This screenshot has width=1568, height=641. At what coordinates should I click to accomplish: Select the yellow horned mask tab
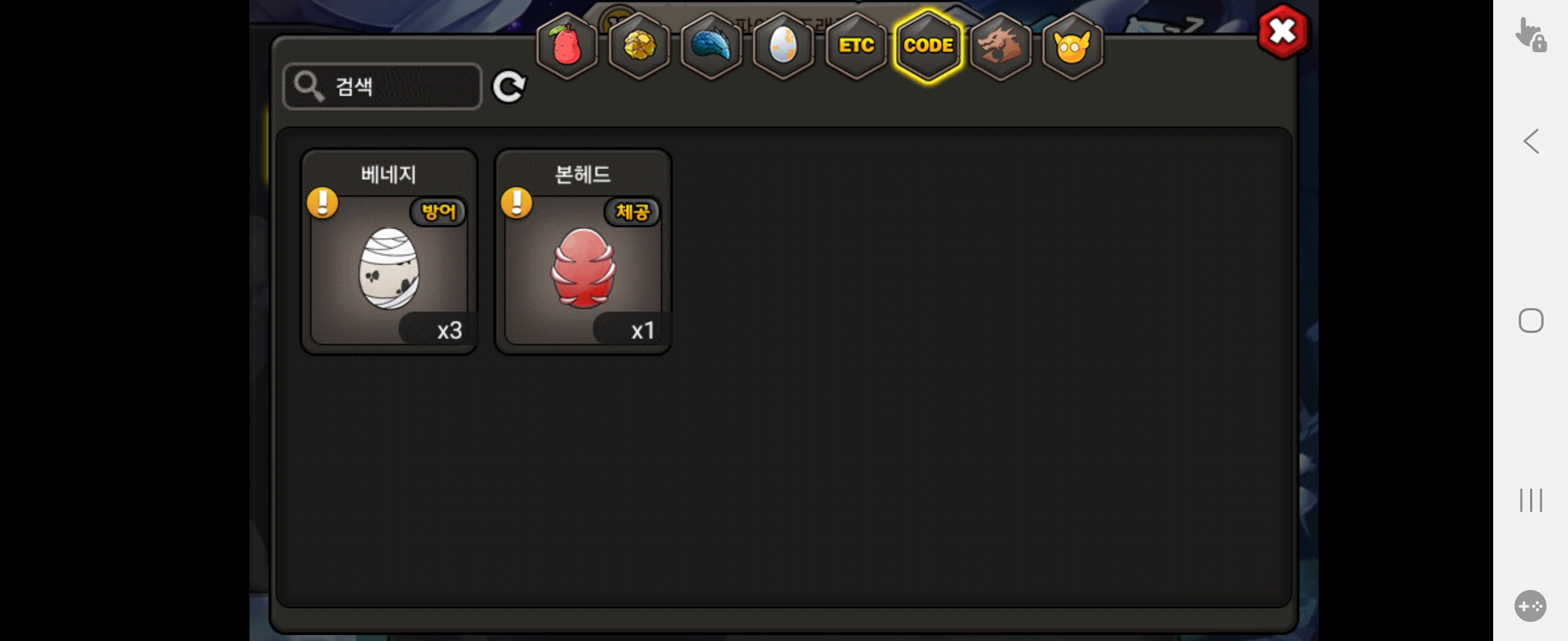(1073, 46)
